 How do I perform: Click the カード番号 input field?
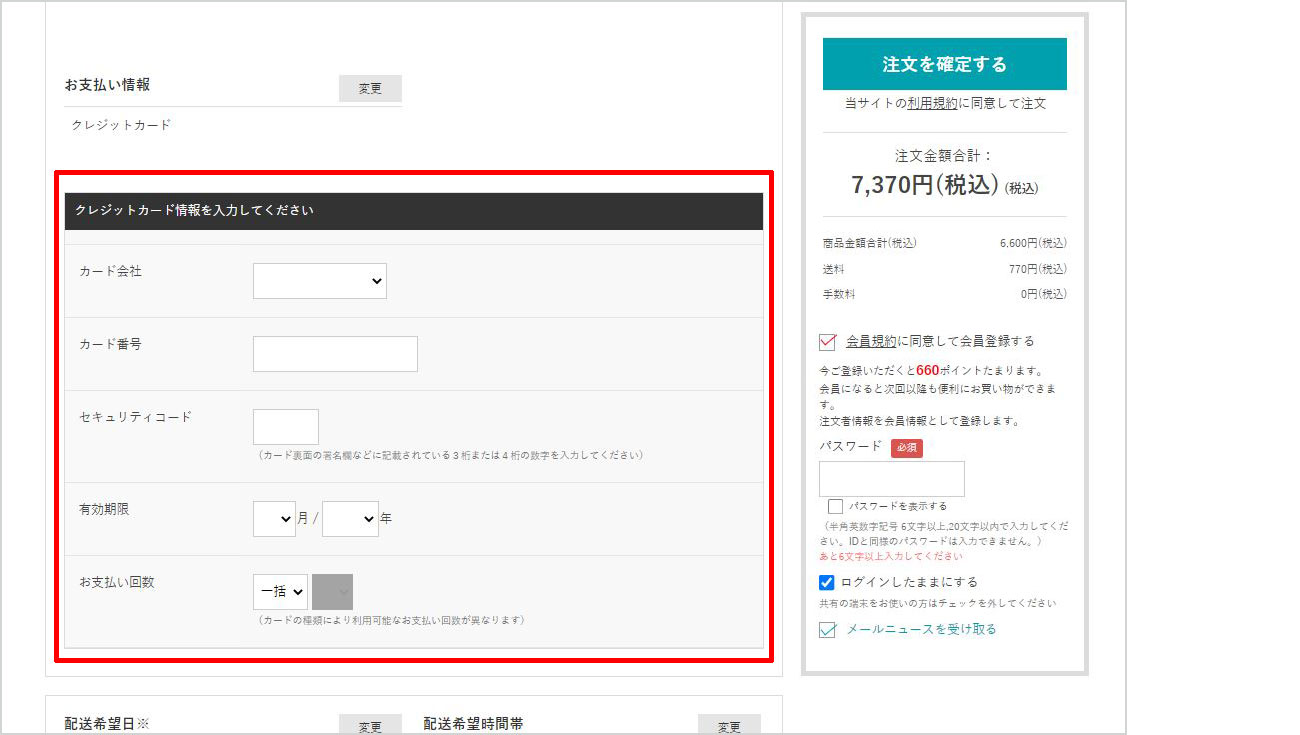(335, 354)
